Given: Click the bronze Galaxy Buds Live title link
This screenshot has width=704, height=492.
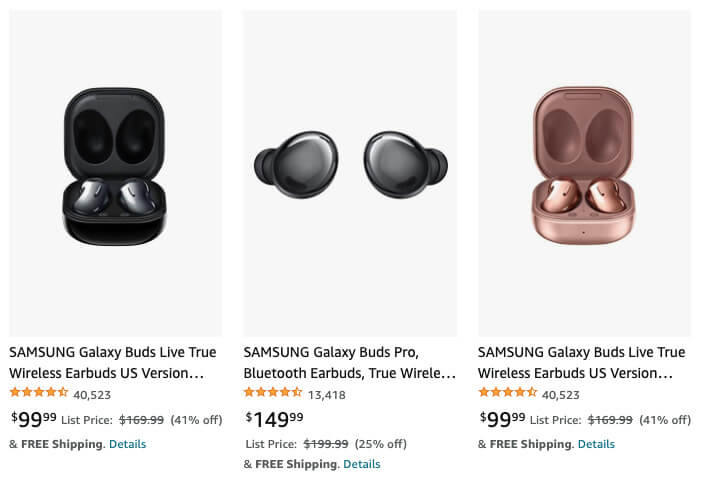Looking at the screenshot, I should (581, 362).
